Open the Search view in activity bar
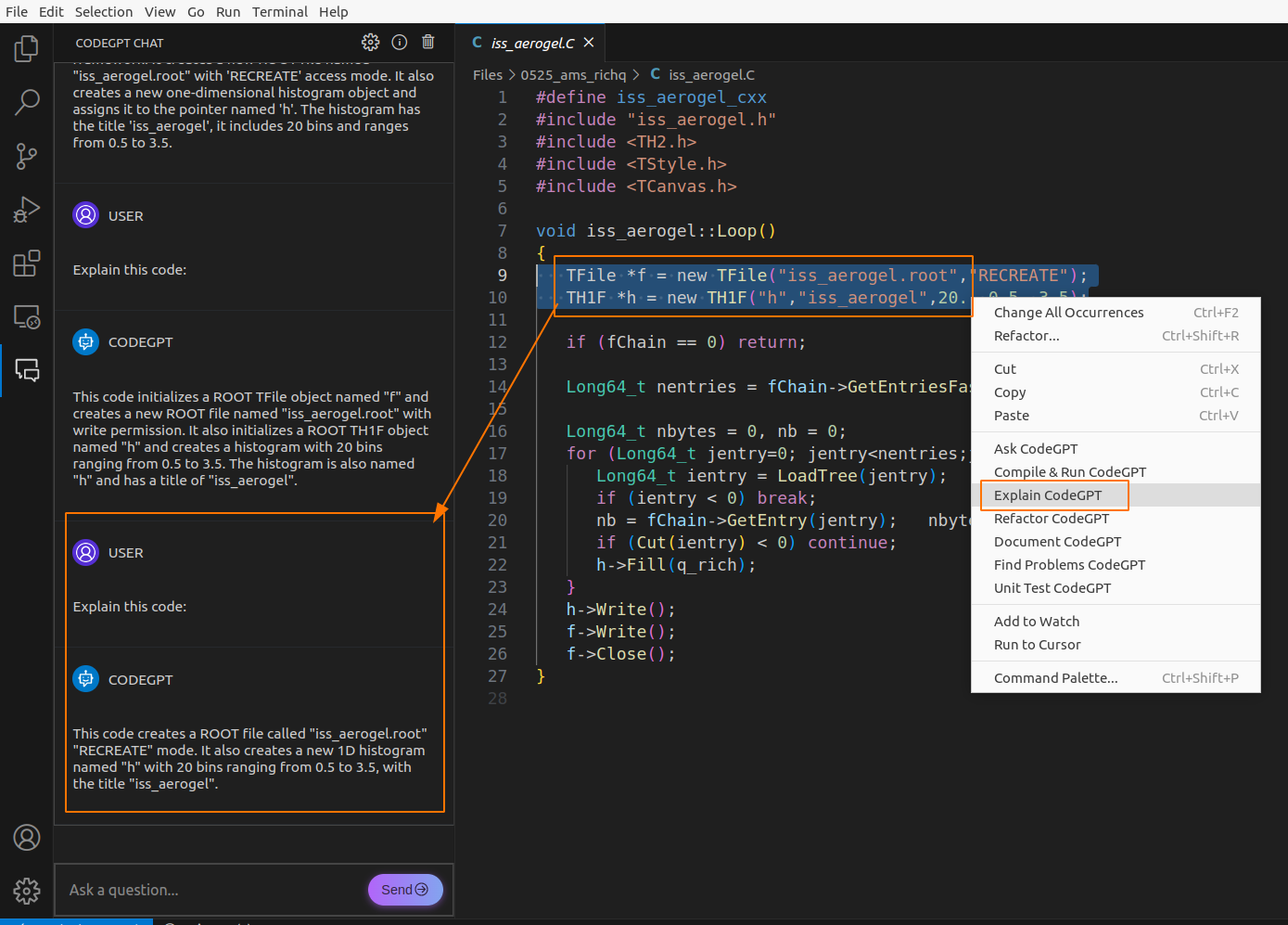1288x925 pixels. pos(27,102)
